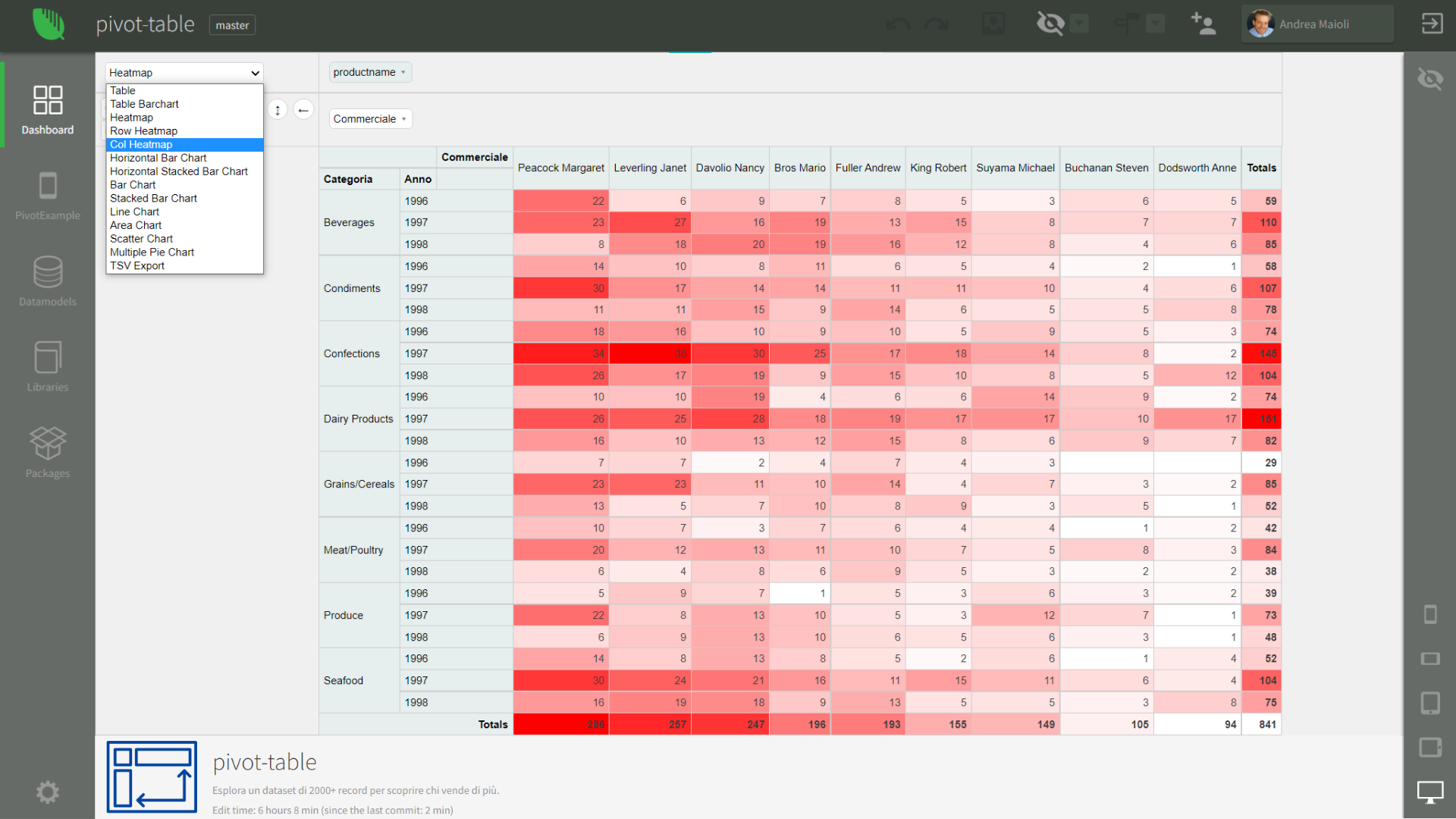
Task: Click the logout exit icon
Action: (x=1432, y=24)
